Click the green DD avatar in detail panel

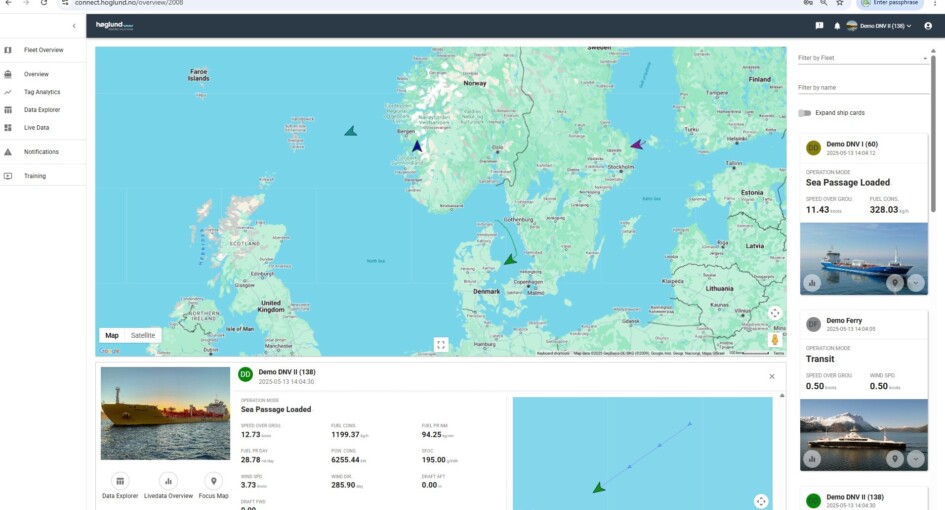point(245,375)
